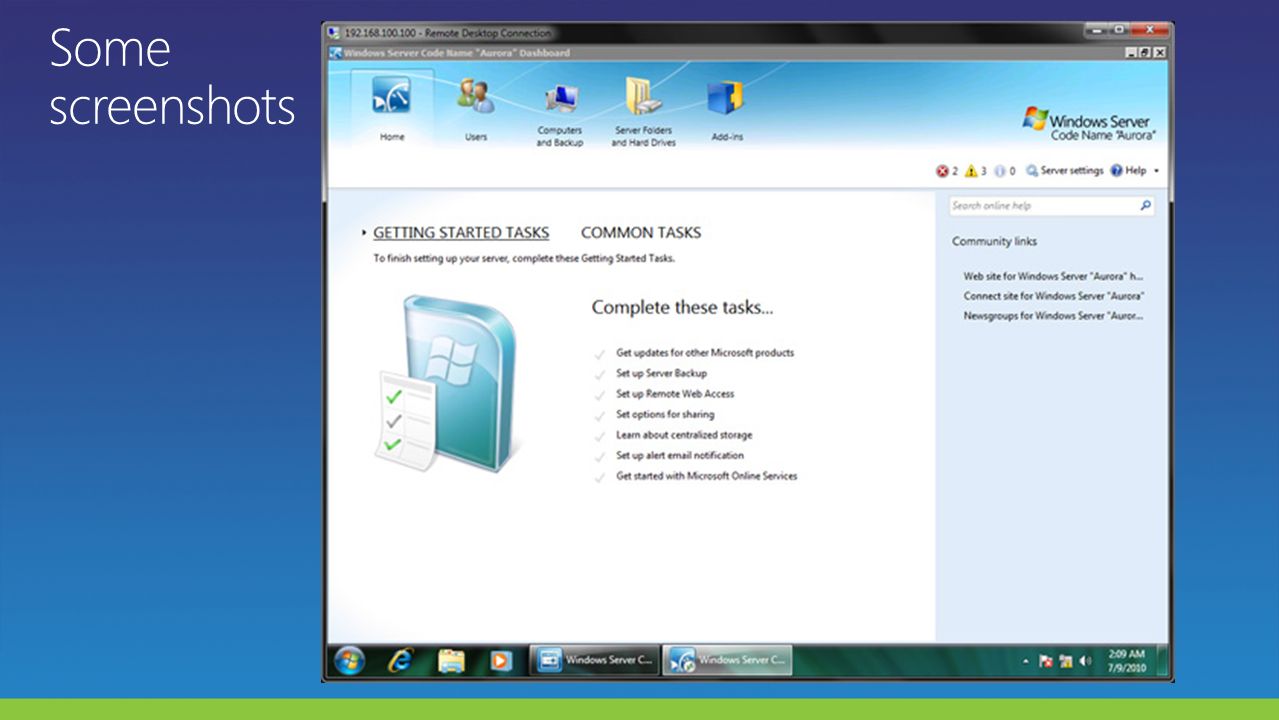This screenshot has height=720, width=1279.
Task: Click the search magnifier icon
Action: coord(1146,206)
